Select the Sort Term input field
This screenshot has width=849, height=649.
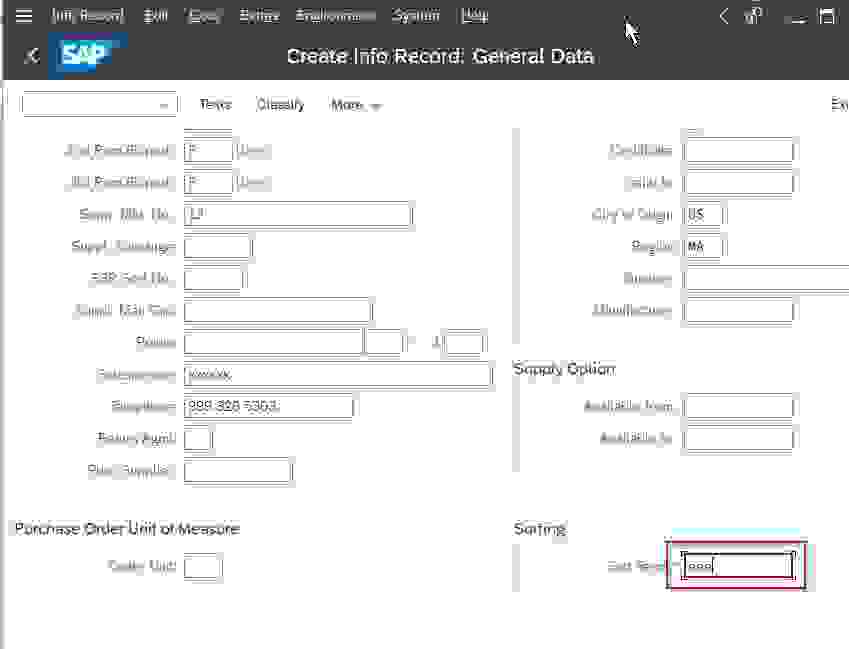(x=739, y=566)
